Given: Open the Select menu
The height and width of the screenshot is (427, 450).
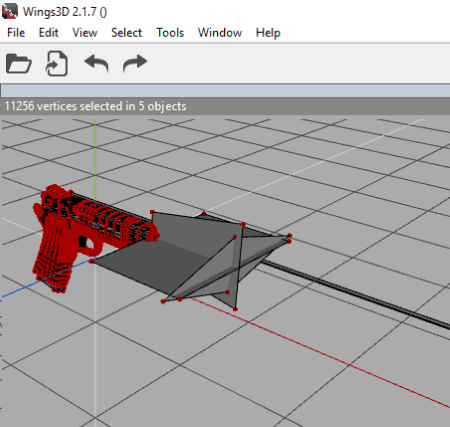Looking at the screenshot, I should [x=126, y=33].
